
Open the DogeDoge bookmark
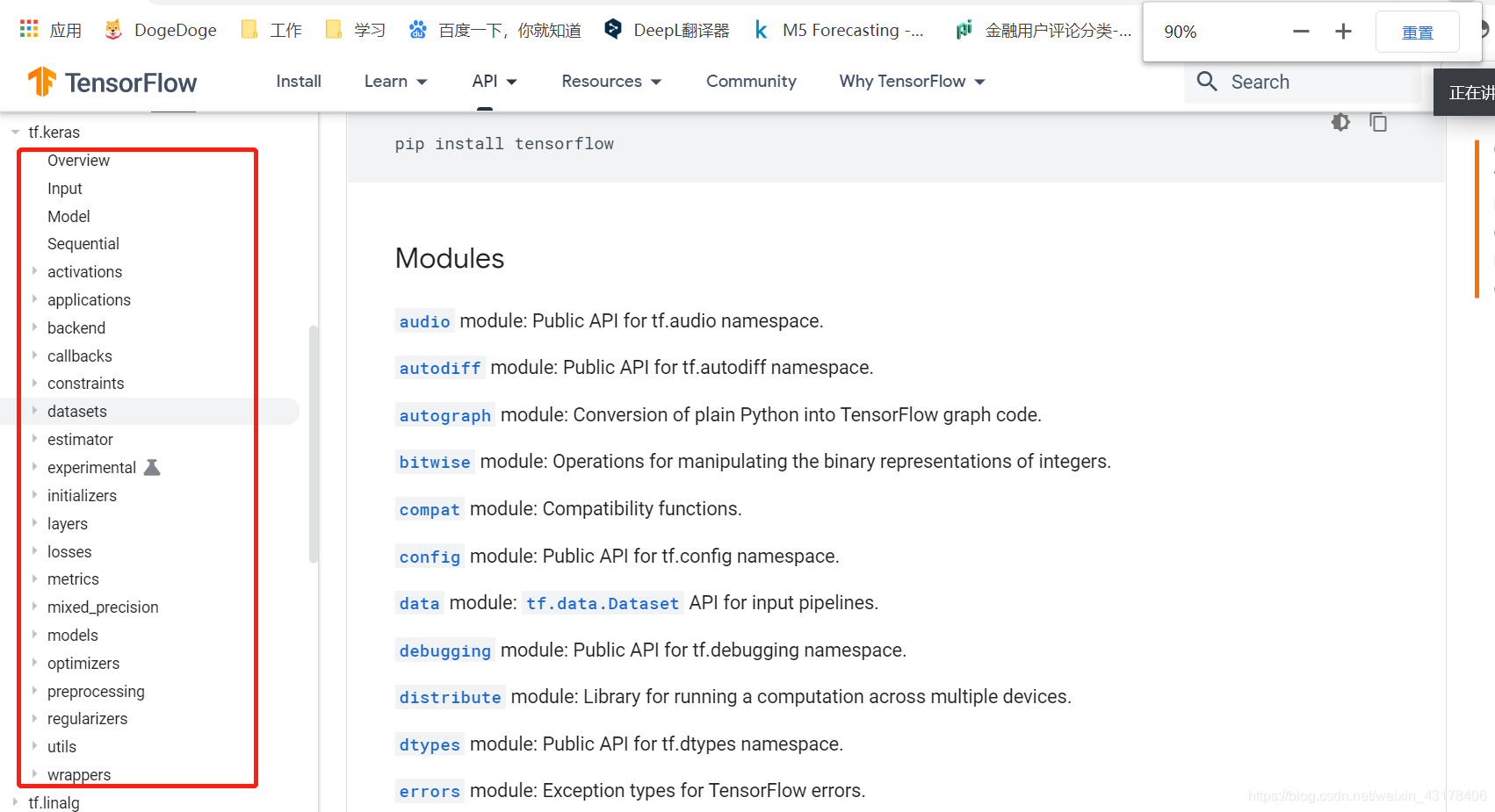161,30
